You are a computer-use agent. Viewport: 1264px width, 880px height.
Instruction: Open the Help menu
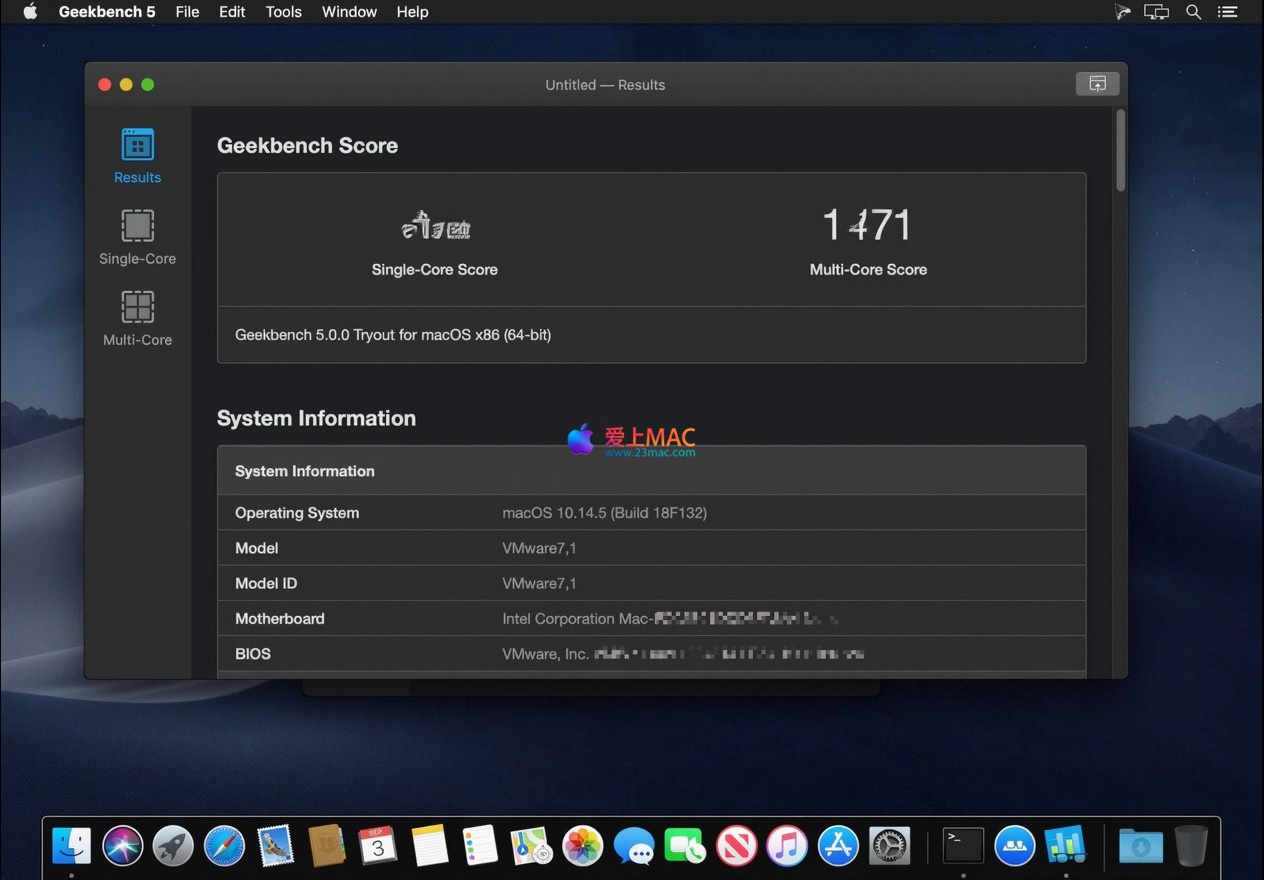(412, 12)
